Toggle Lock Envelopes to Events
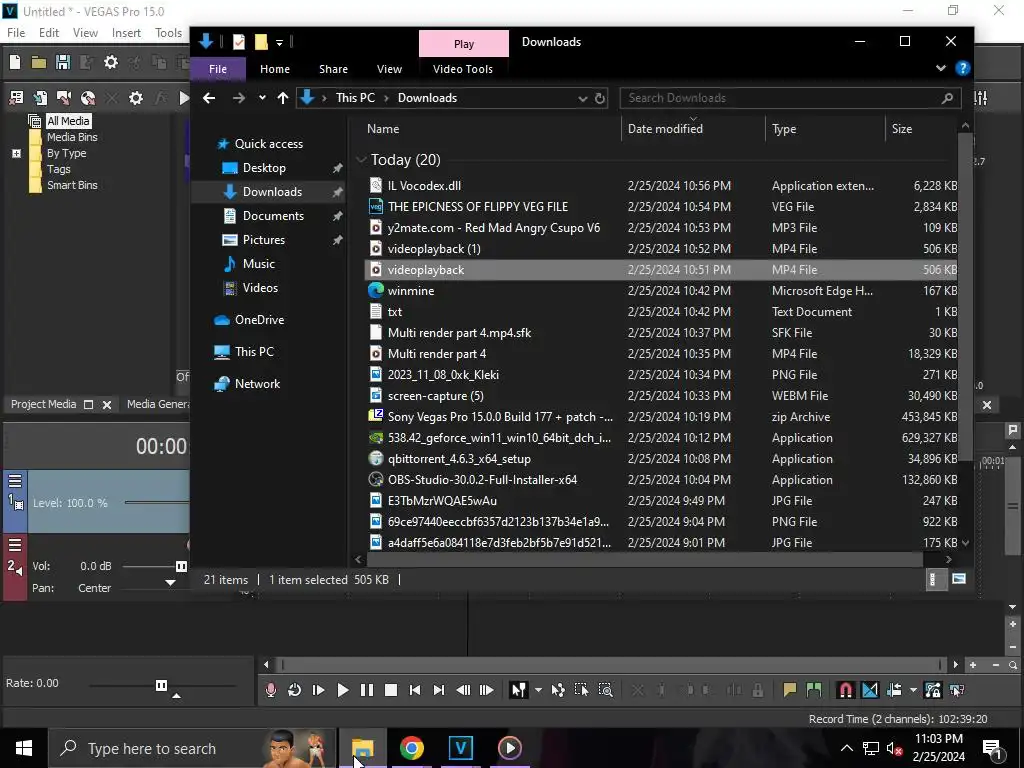1024x768 pixels. point(933,690)
